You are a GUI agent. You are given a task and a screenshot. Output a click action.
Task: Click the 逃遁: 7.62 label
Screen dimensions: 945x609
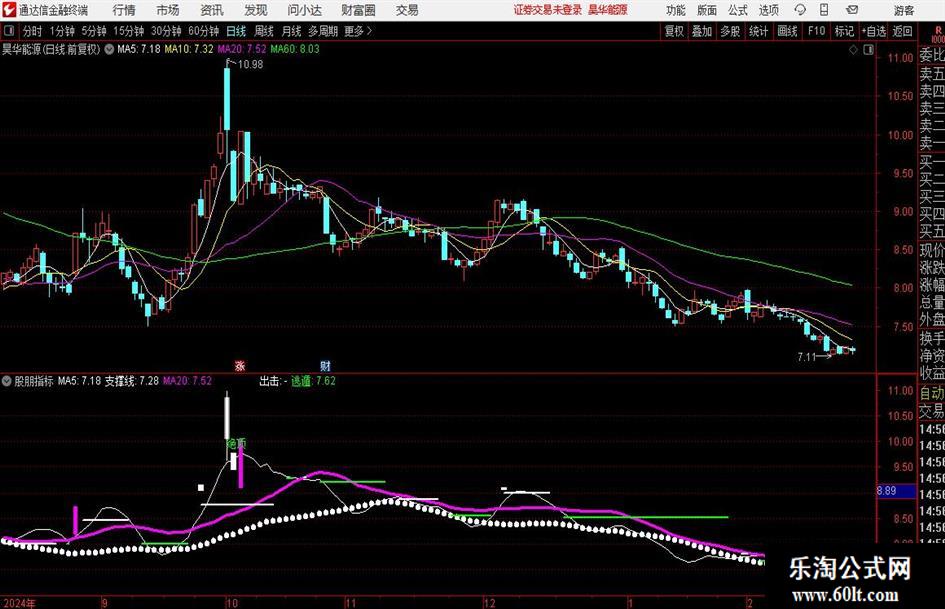(x=313, y=381)
